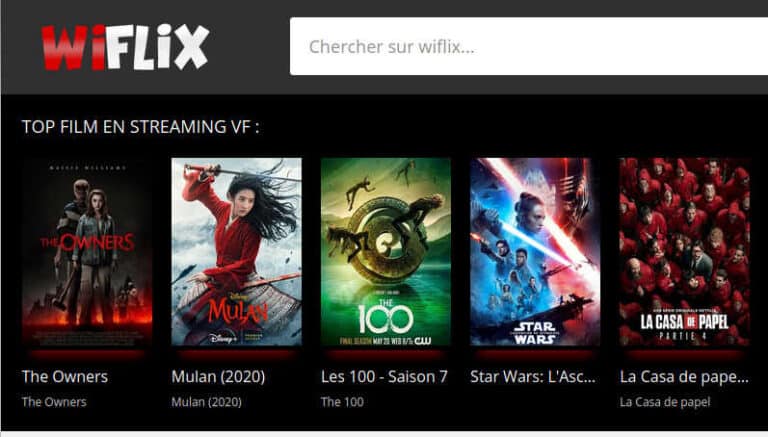The width and height of the screenshot is (768, 437).
Task: Click the Wiflix logo
Action: [125, 47]
